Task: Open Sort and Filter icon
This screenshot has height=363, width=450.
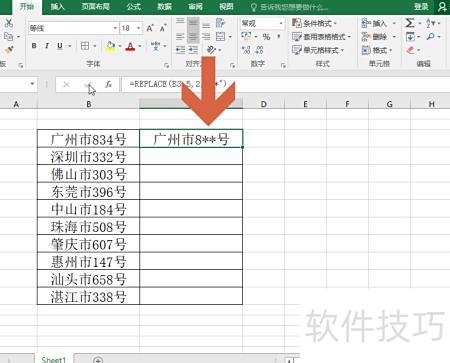Action: tap(431, 23)
